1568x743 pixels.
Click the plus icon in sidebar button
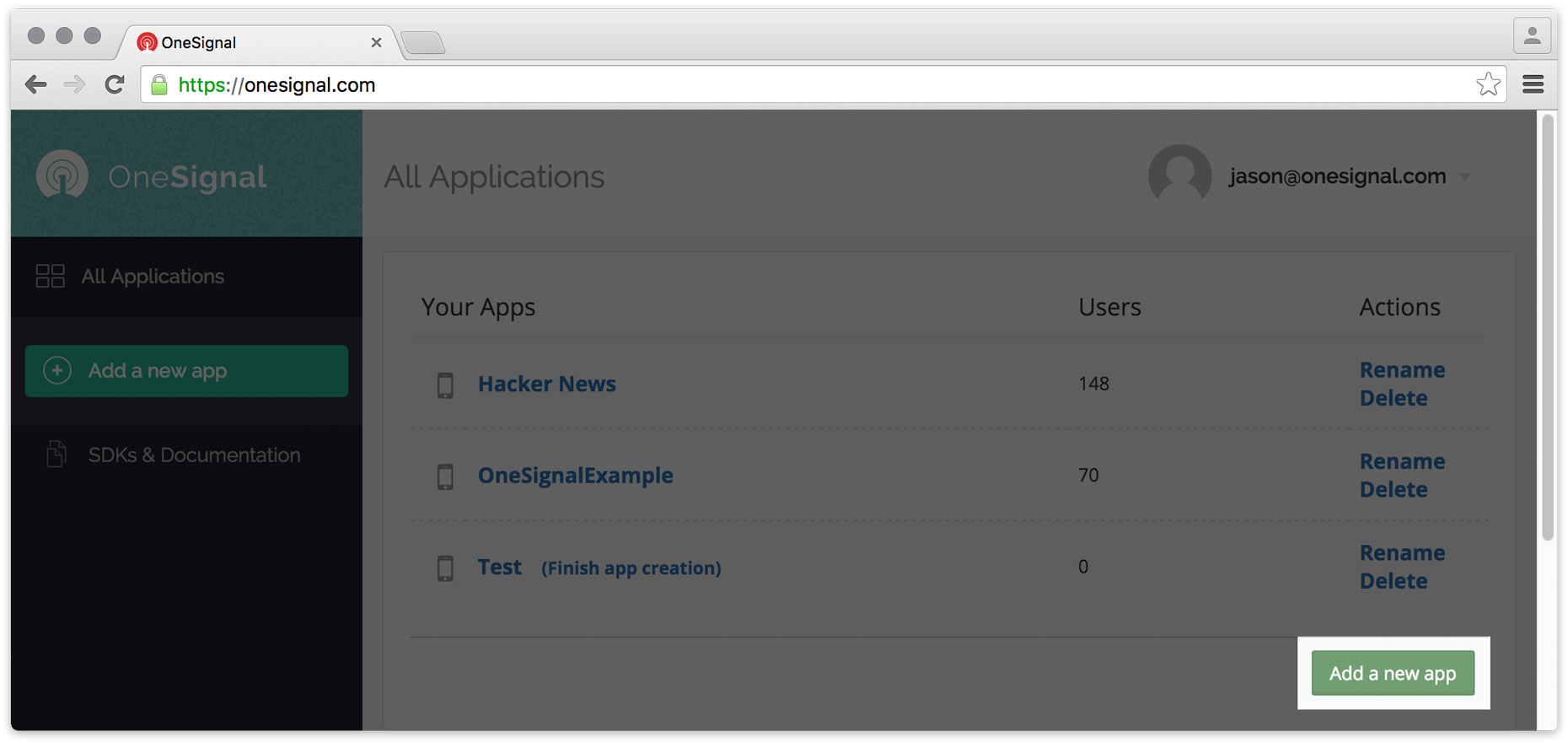[x=57, y=370]
